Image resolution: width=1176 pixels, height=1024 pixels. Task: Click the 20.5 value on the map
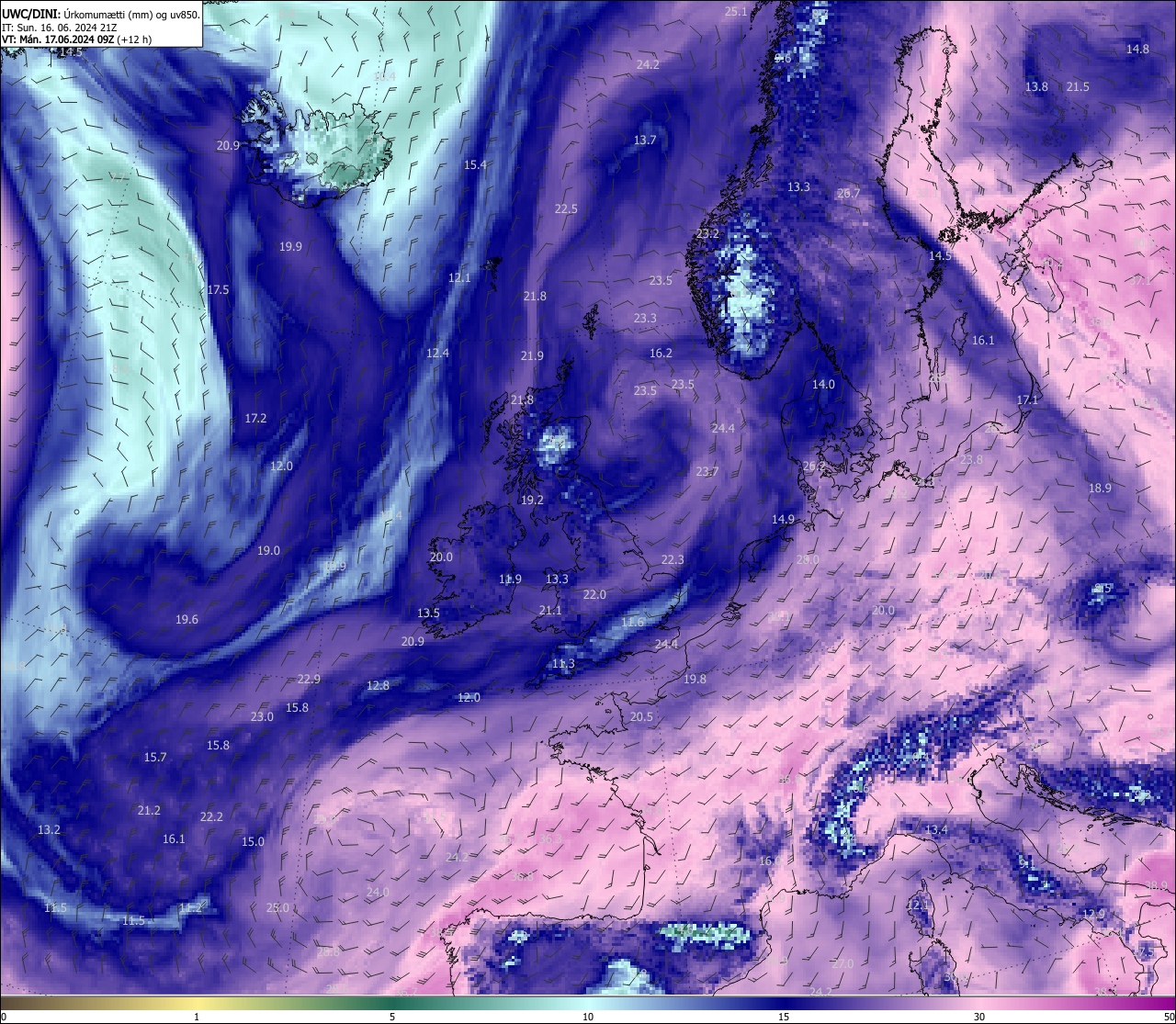pyautogui.click(x=641, y=716)
